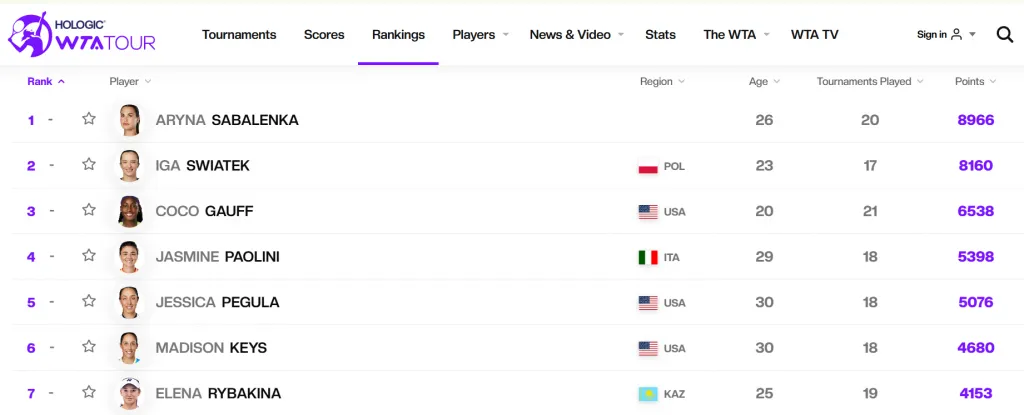Click Madison Keys' headshot
This screenshot has height=415, width=1024.
pos(130,348)
